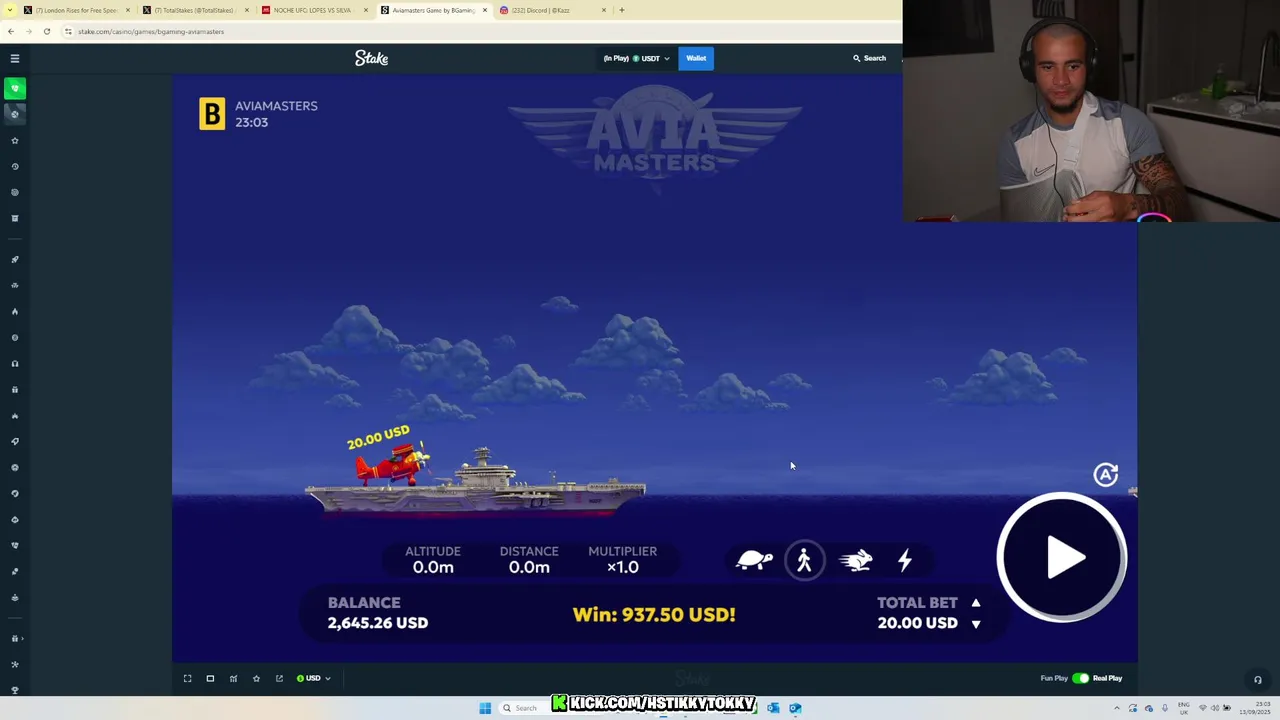Viewport: 1280px width, 720px height.
Task: Reload the page
Action: [x=46, y=31]
